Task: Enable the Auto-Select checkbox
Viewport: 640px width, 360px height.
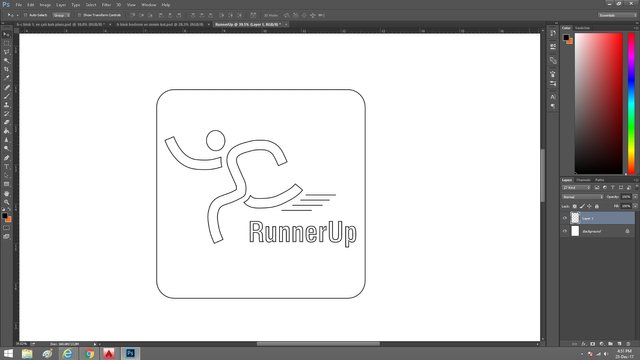Action: [x=25, y=15]
